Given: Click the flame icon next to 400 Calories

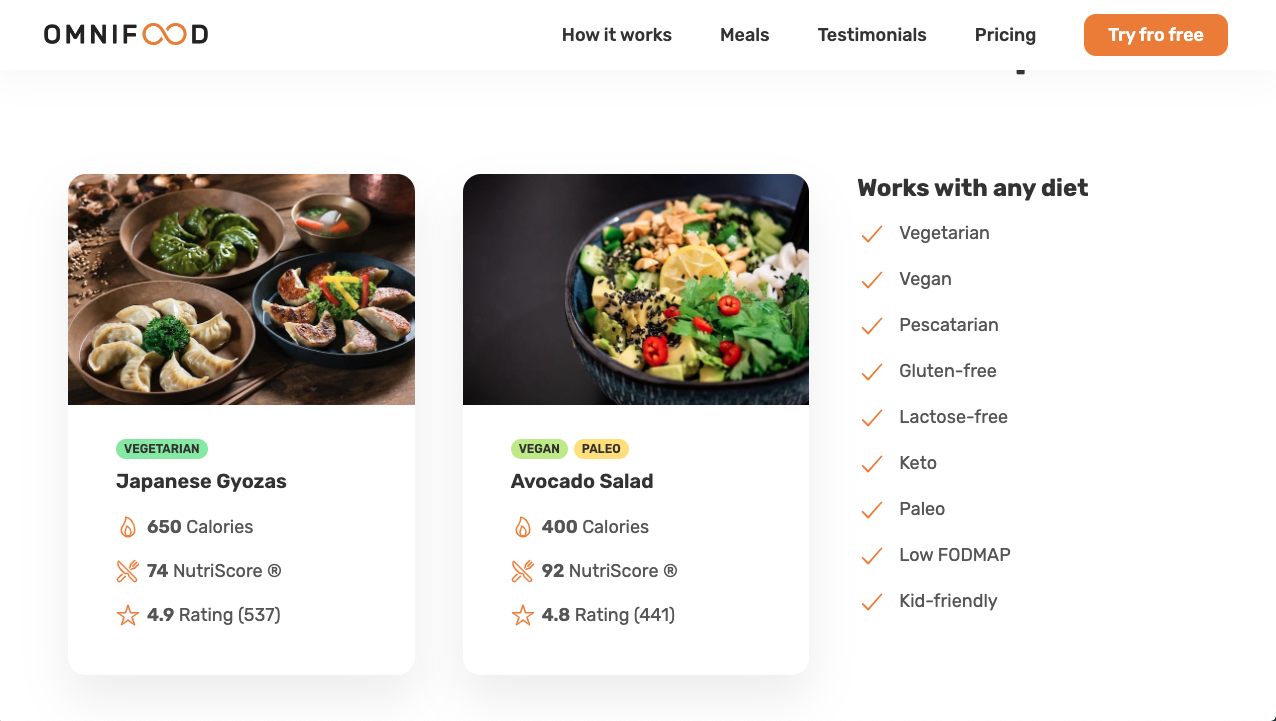Looking at the screenshot, I should tap(523, 526).
